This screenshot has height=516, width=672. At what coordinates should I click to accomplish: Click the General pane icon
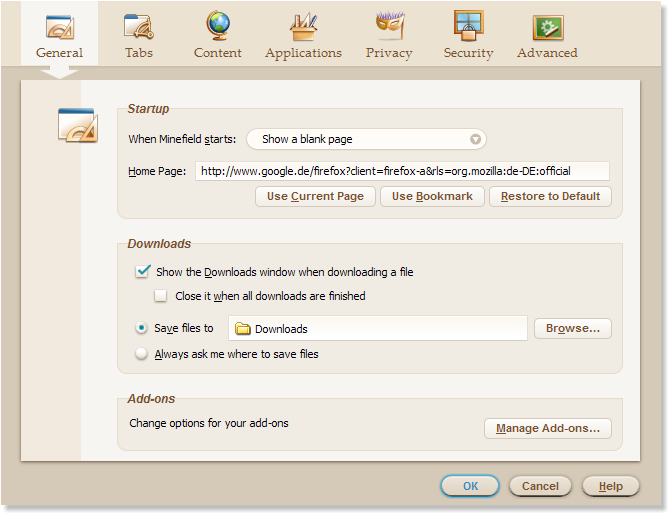pos(60,27)
